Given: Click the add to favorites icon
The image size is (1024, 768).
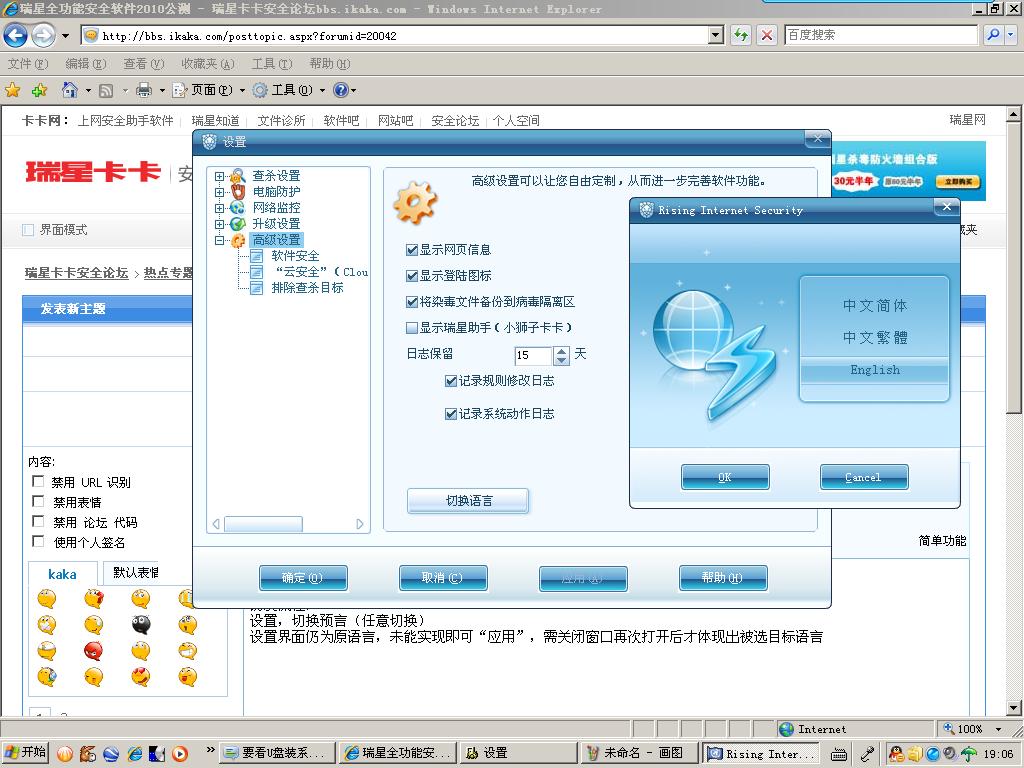Looking at the screenshot, I should point(40,90).
